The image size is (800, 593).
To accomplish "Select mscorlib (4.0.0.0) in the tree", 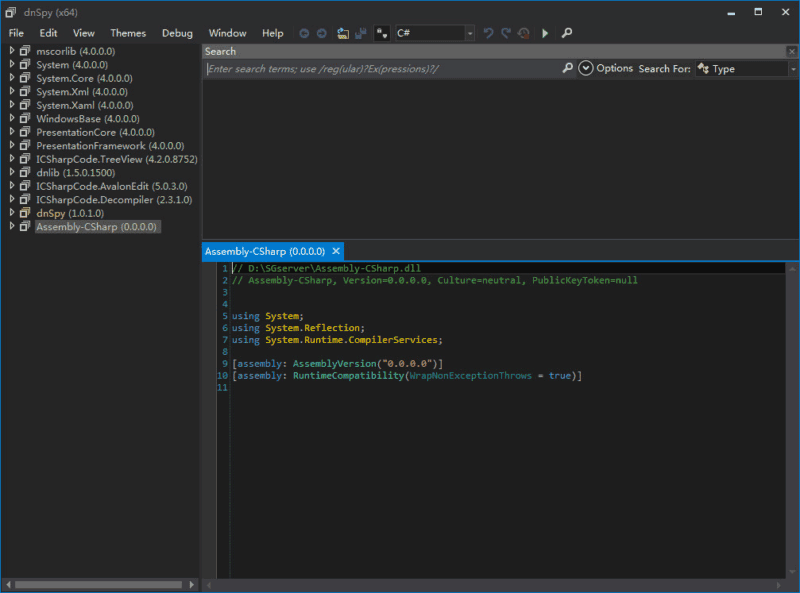I will [x=76, y=51].
